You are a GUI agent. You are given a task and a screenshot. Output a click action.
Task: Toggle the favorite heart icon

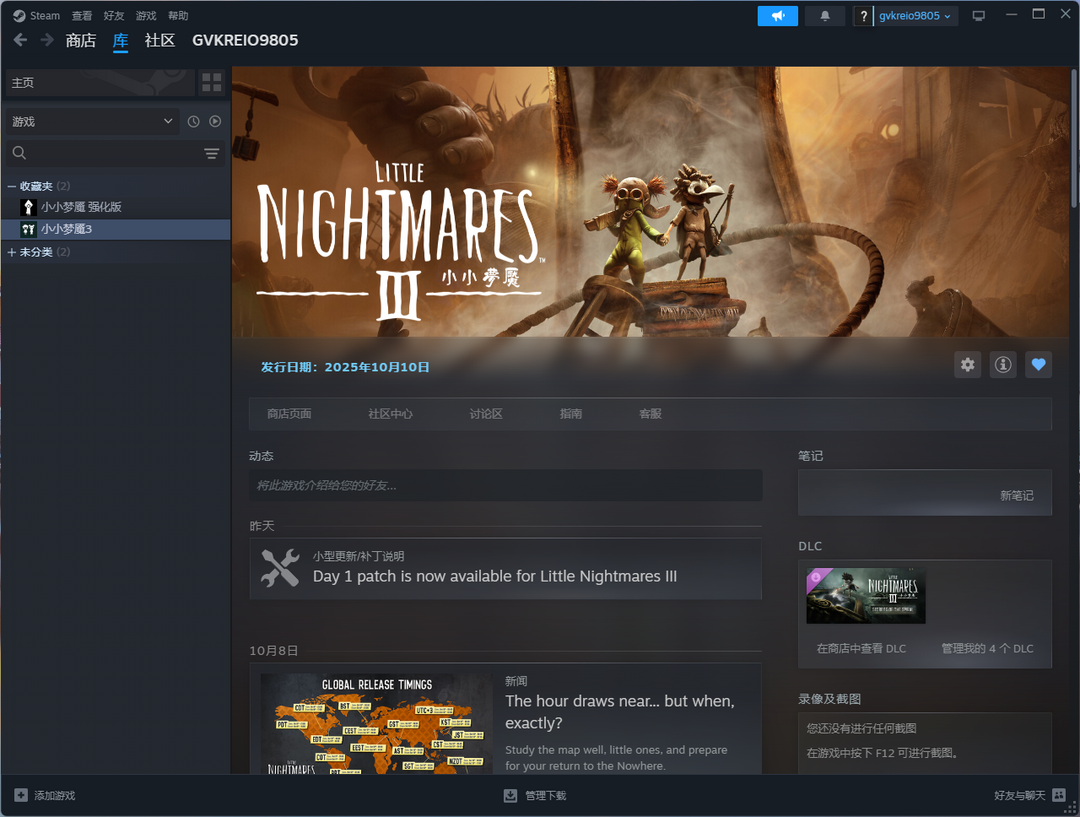(1038, 365)
